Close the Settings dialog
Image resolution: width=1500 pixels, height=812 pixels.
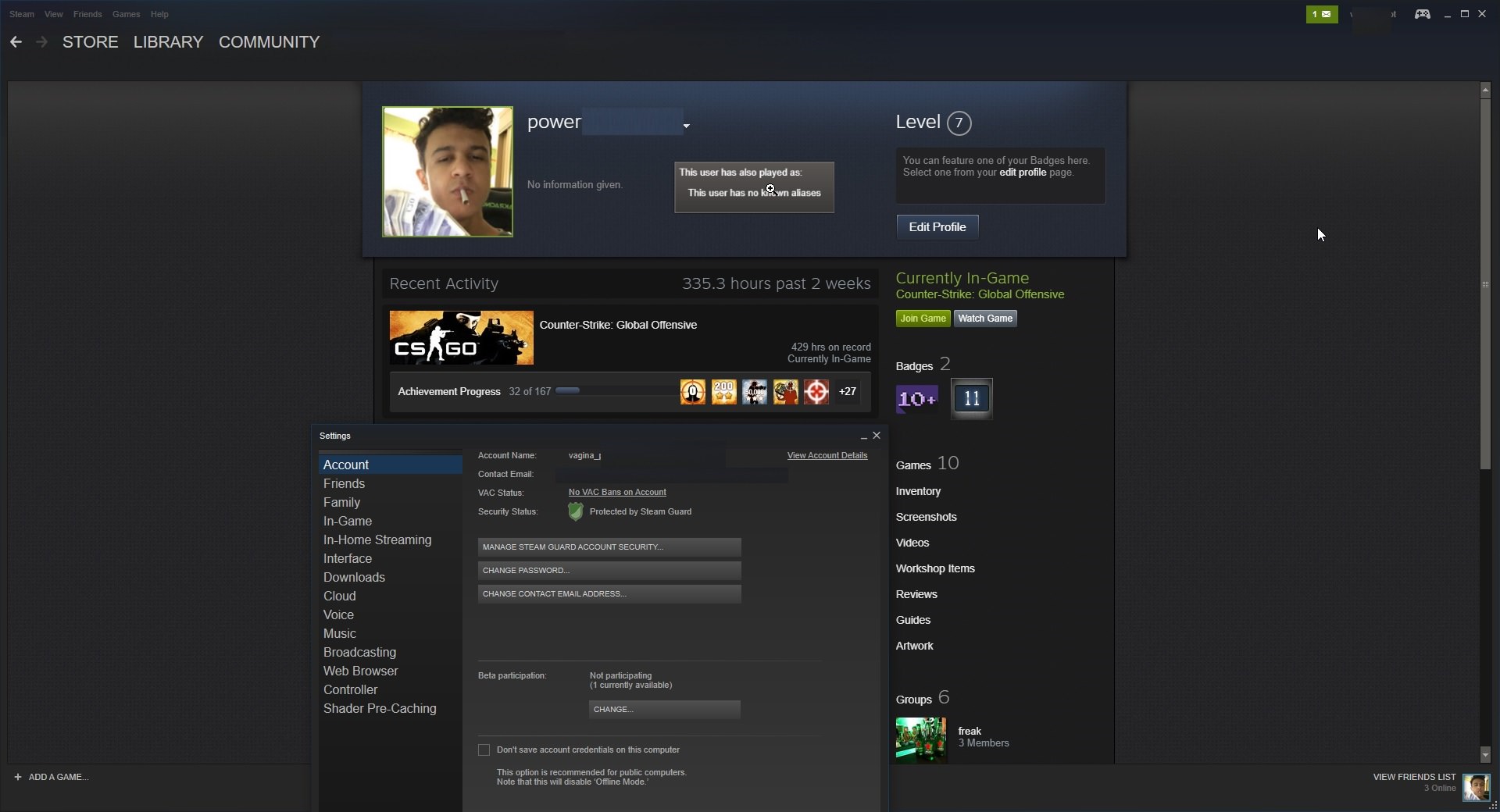[x=877, y=436]
